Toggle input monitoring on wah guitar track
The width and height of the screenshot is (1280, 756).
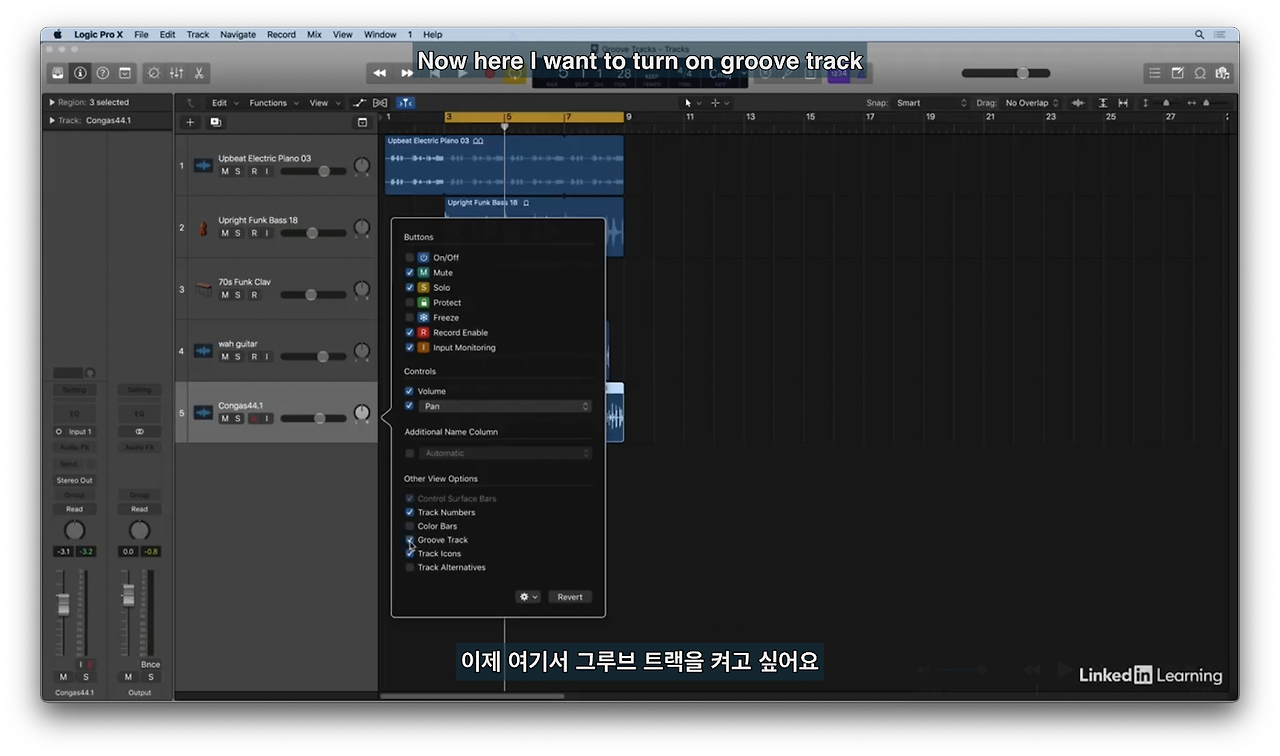[x=267, y=358]
